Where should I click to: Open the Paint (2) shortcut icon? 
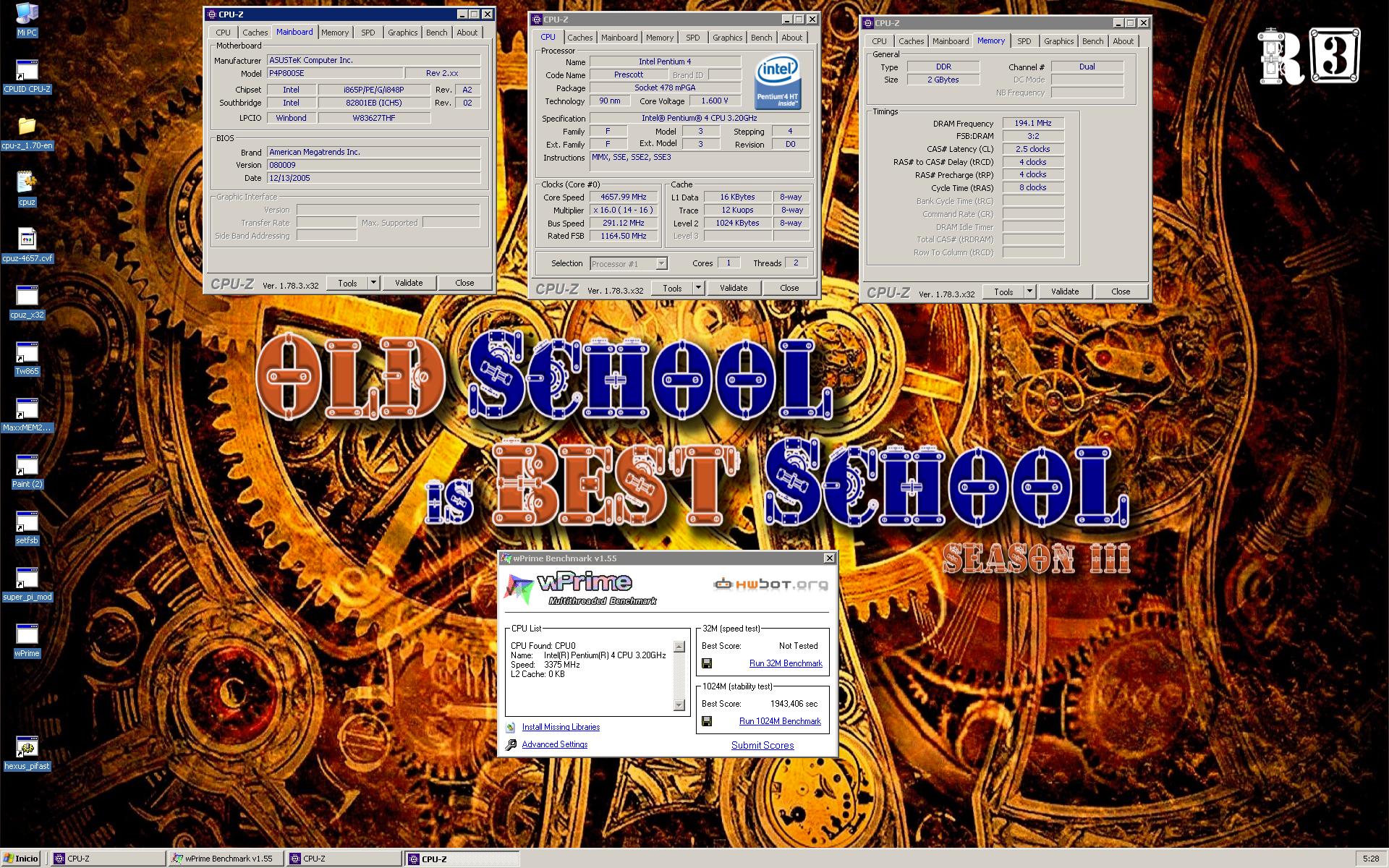(27, 464)
